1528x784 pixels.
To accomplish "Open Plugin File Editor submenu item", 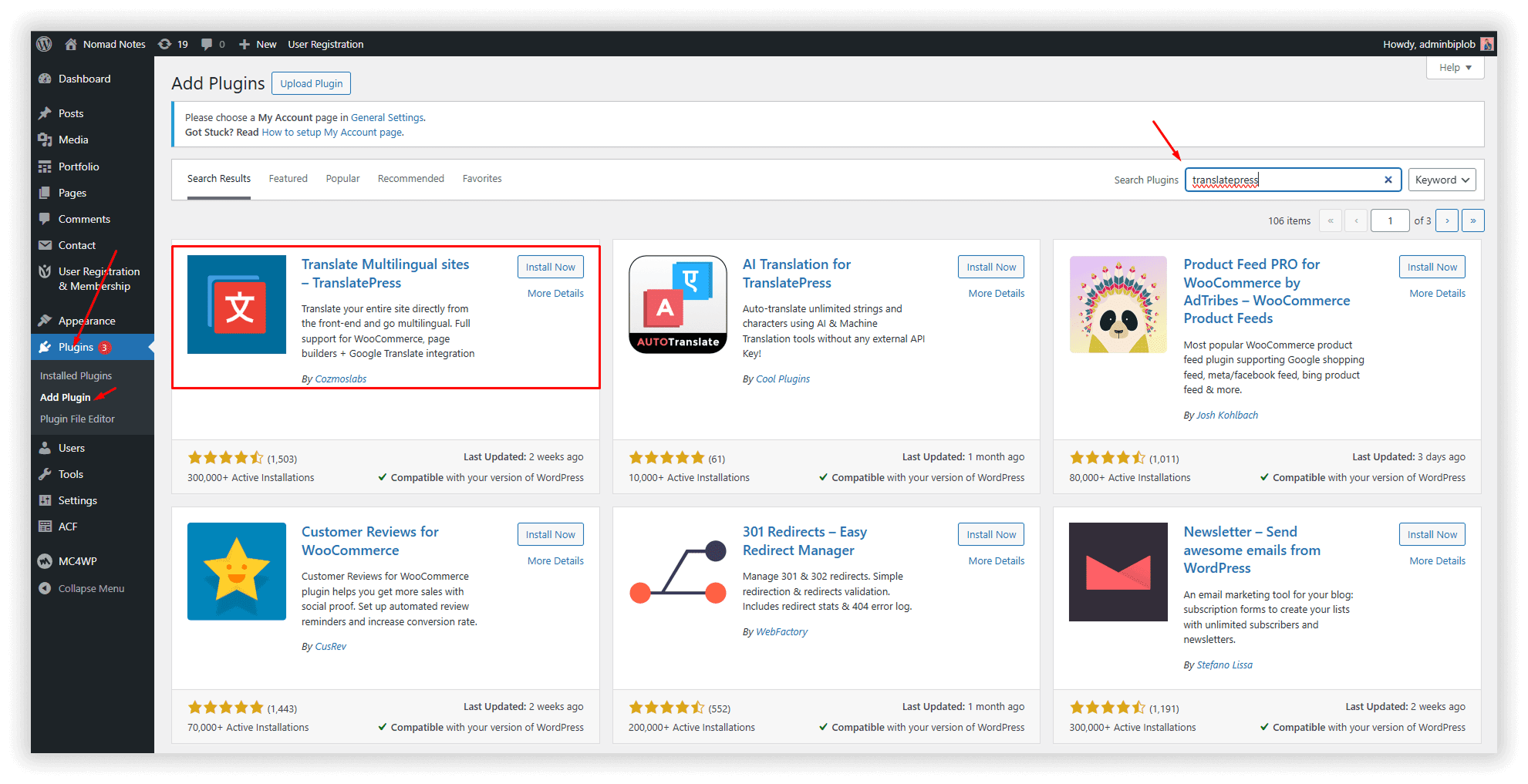I will (x=77, y=419).
